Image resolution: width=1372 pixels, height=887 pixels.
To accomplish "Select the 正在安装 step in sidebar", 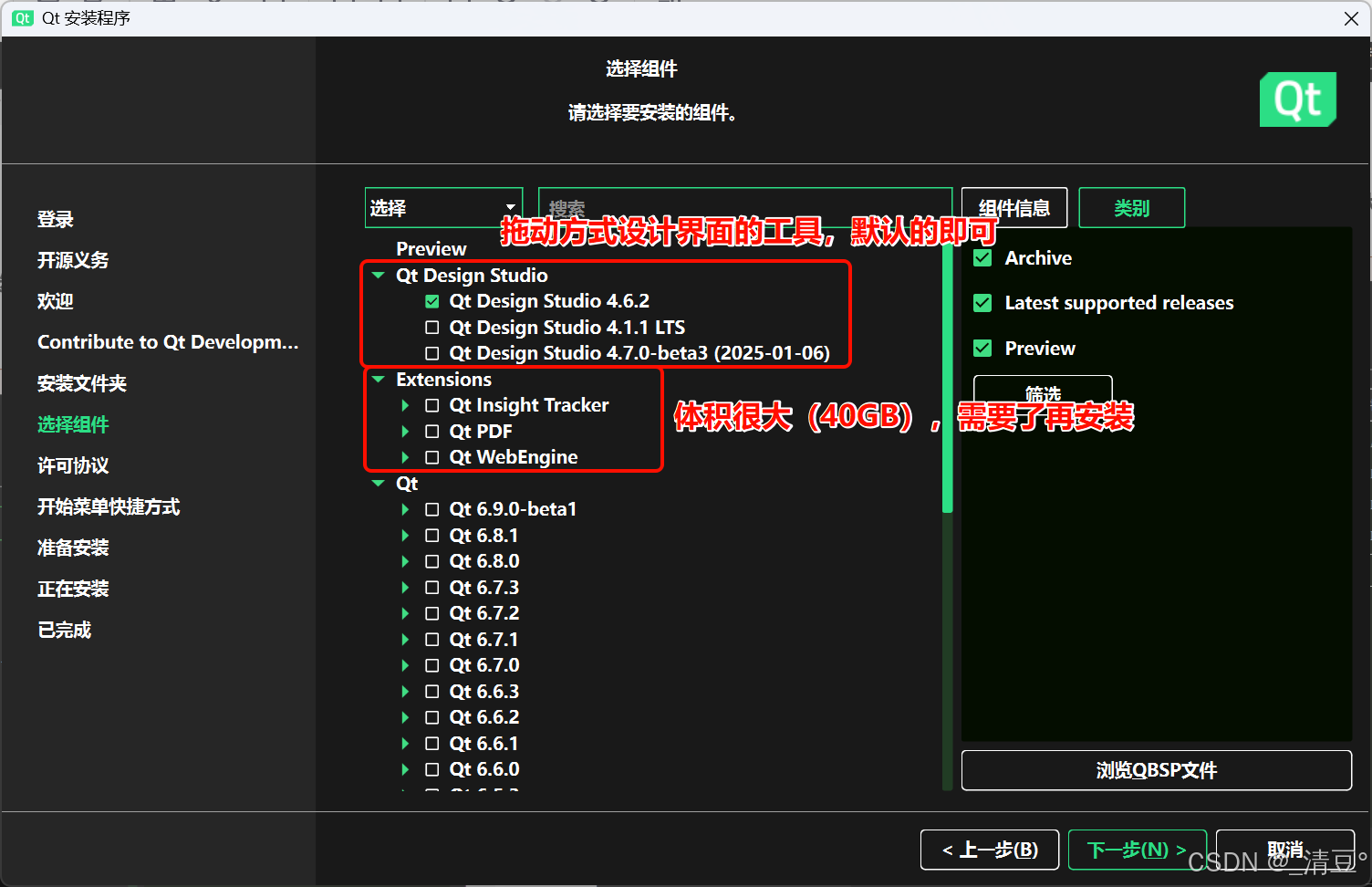I will (x=73, y=589).
